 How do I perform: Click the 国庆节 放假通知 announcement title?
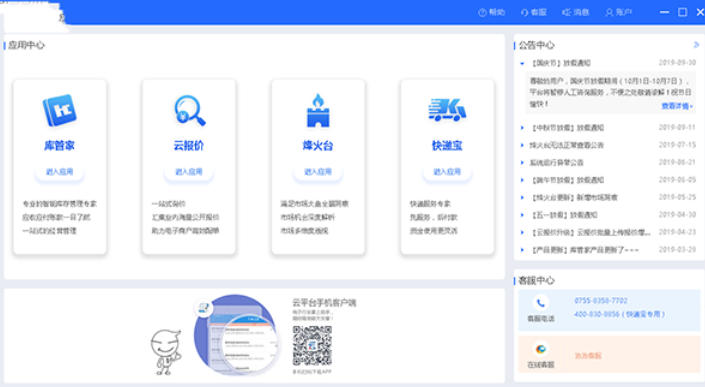[x=561, y=63]
